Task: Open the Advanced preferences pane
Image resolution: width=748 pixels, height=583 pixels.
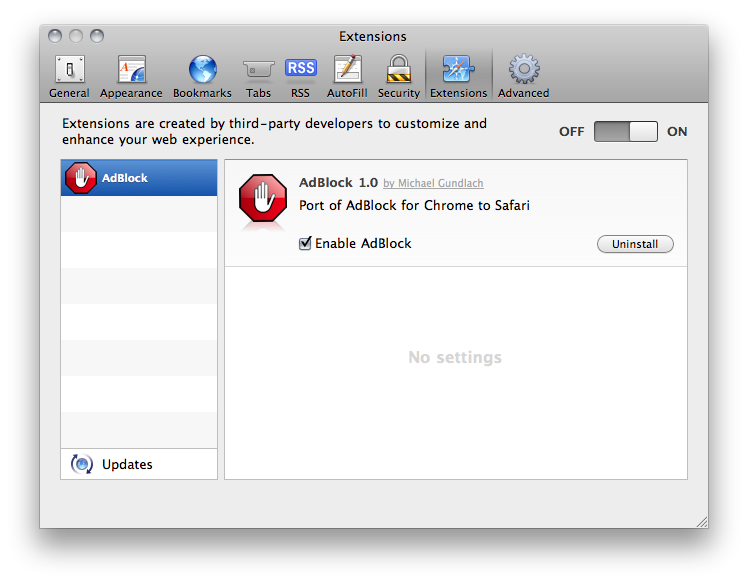Action: [x=524, y=76]
